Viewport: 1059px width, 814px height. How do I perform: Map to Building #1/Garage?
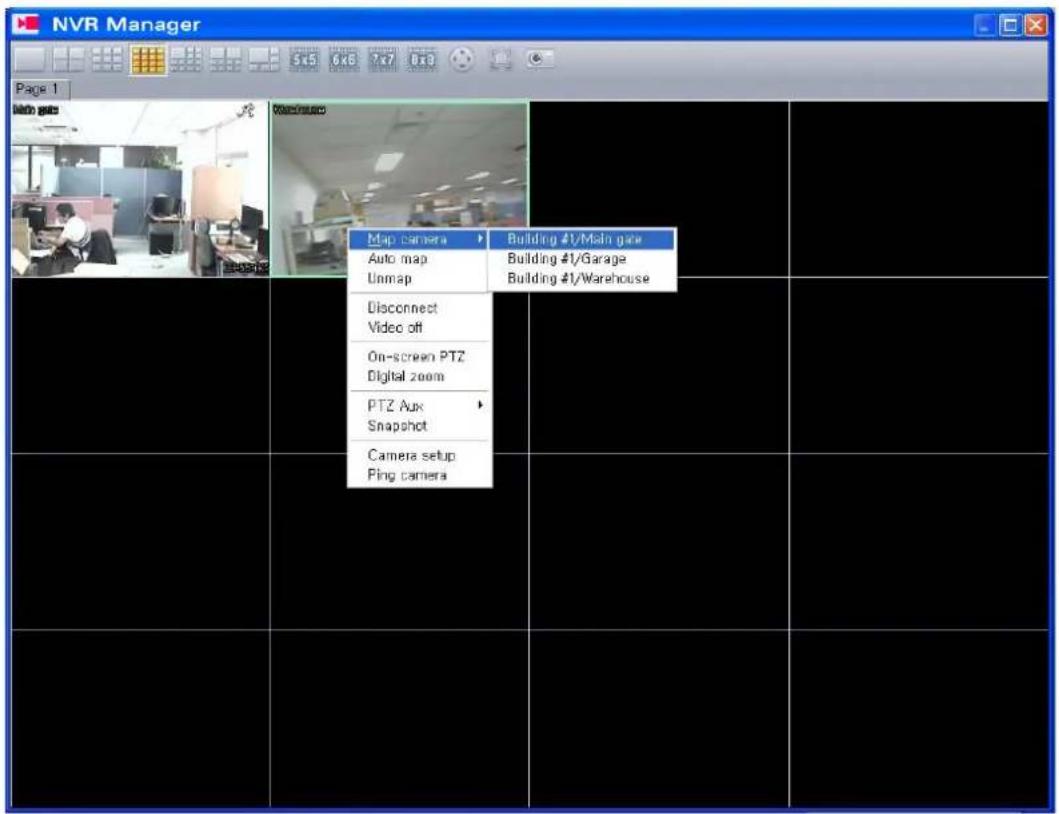[582, 259]
